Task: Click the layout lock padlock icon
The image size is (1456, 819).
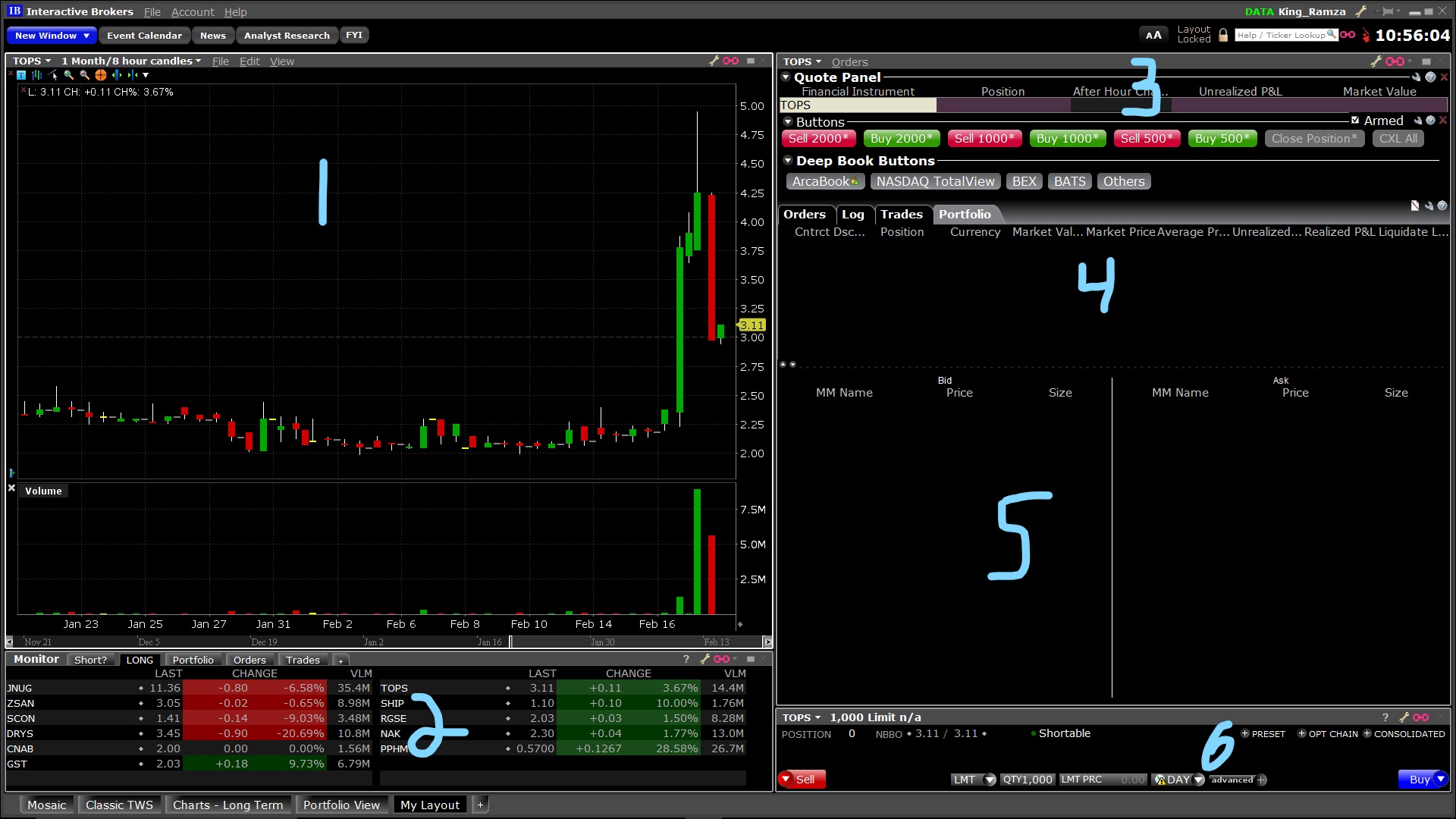Action: (x=1223, y=35)
